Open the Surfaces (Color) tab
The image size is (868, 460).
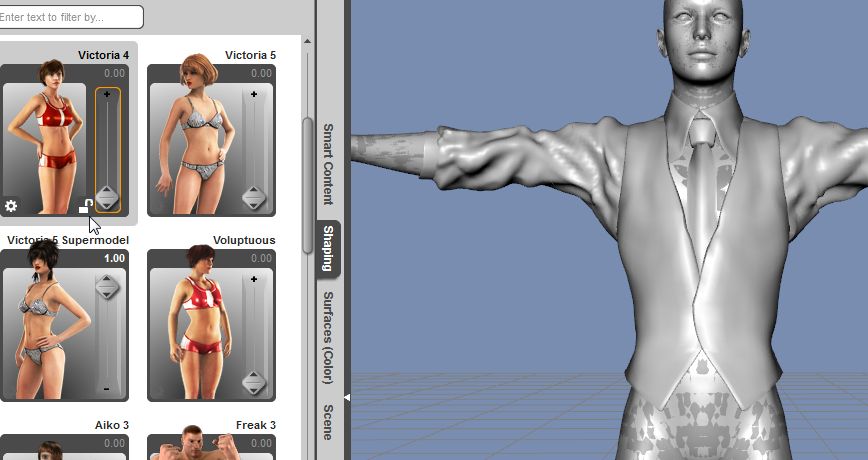click(328, 338)
